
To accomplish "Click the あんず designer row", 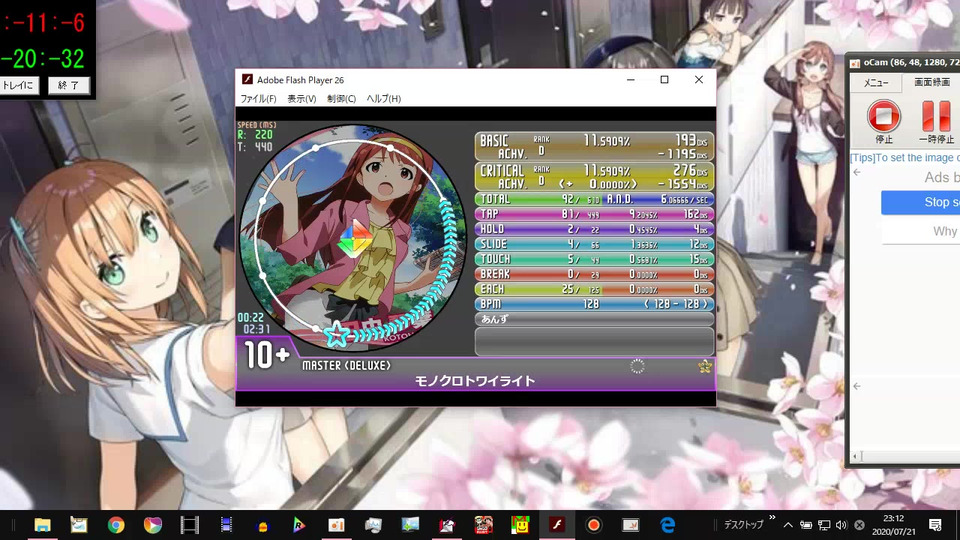I will [x=594, y=319].
